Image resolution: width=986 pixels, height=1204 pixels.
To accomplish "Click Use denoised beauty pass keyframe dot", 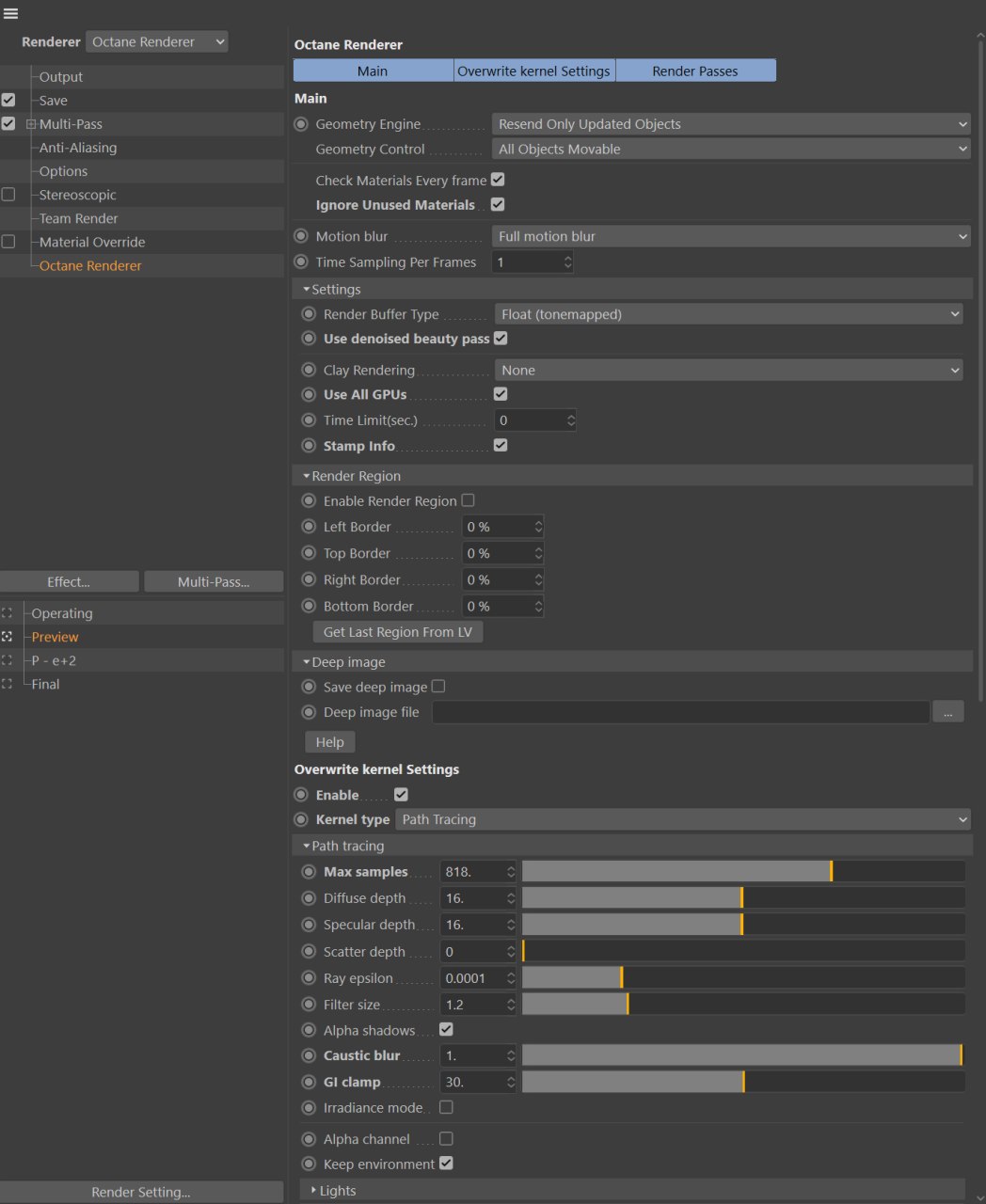I will tap(309, 339).
